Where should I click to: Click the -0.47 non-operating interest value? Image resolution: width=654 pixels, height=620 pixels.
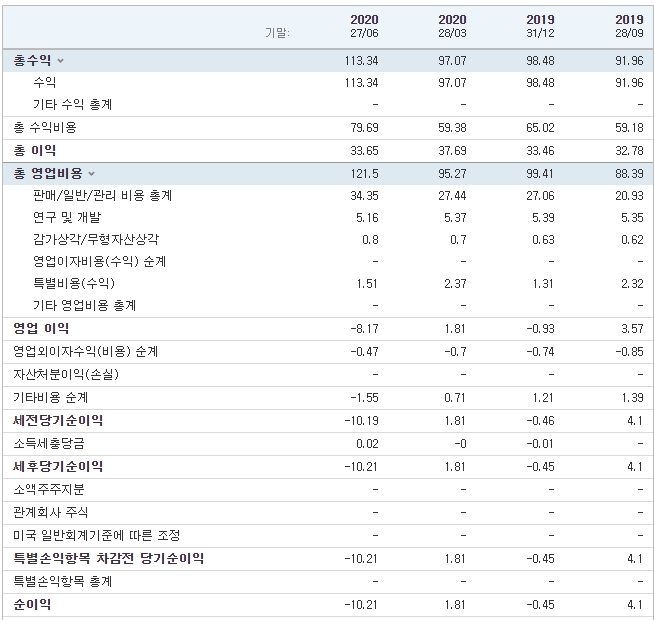[x=364, y=351]
